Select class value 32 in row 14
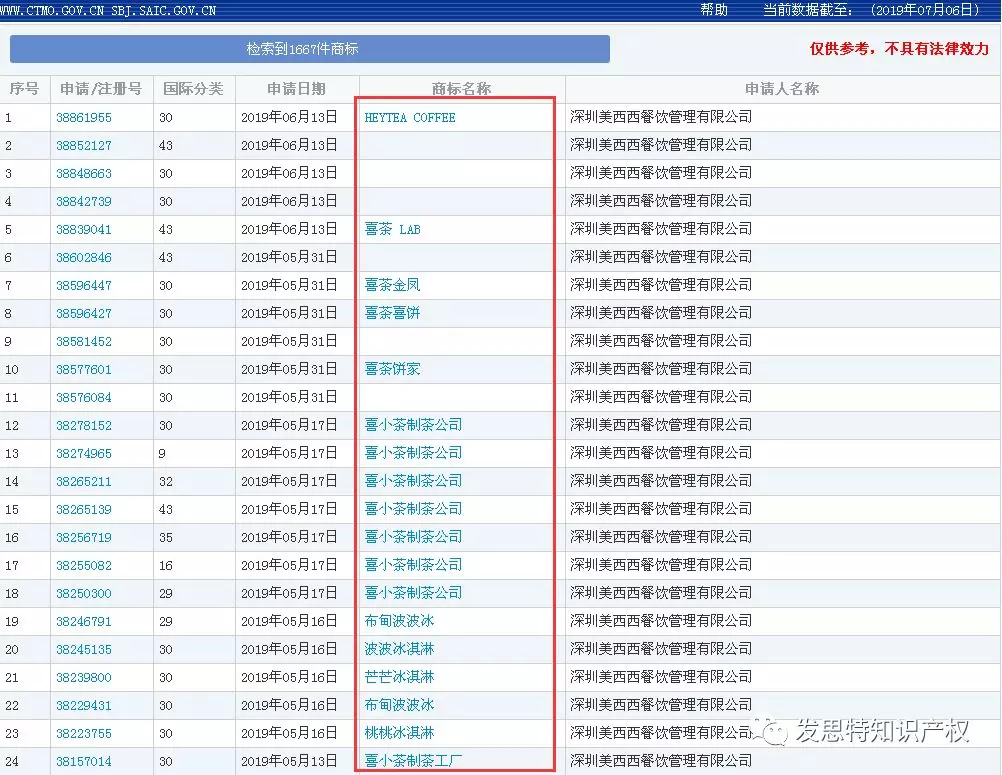Viewport: 1002px width, 775px height. pos(166,482)
